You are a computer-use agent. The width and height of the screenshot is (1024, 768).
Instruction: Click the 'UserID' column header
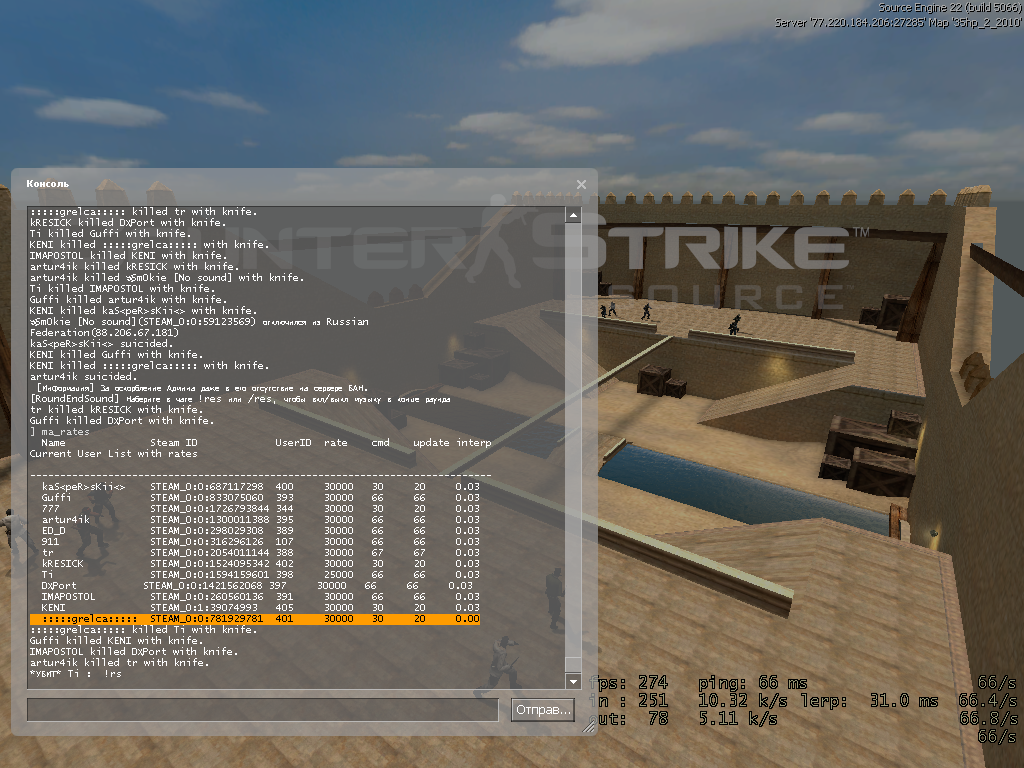pos(293,443)
